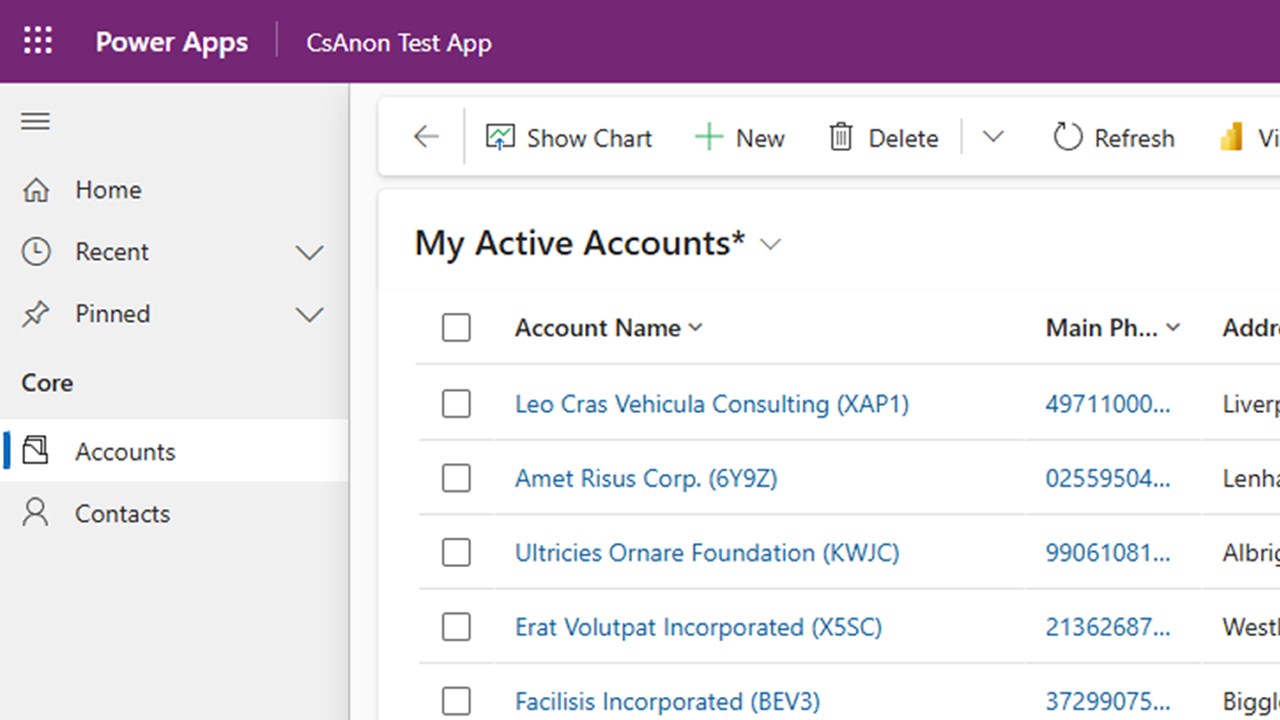
Task: Open the Delete split-button dropdown arrow
Action: (992, 137)
